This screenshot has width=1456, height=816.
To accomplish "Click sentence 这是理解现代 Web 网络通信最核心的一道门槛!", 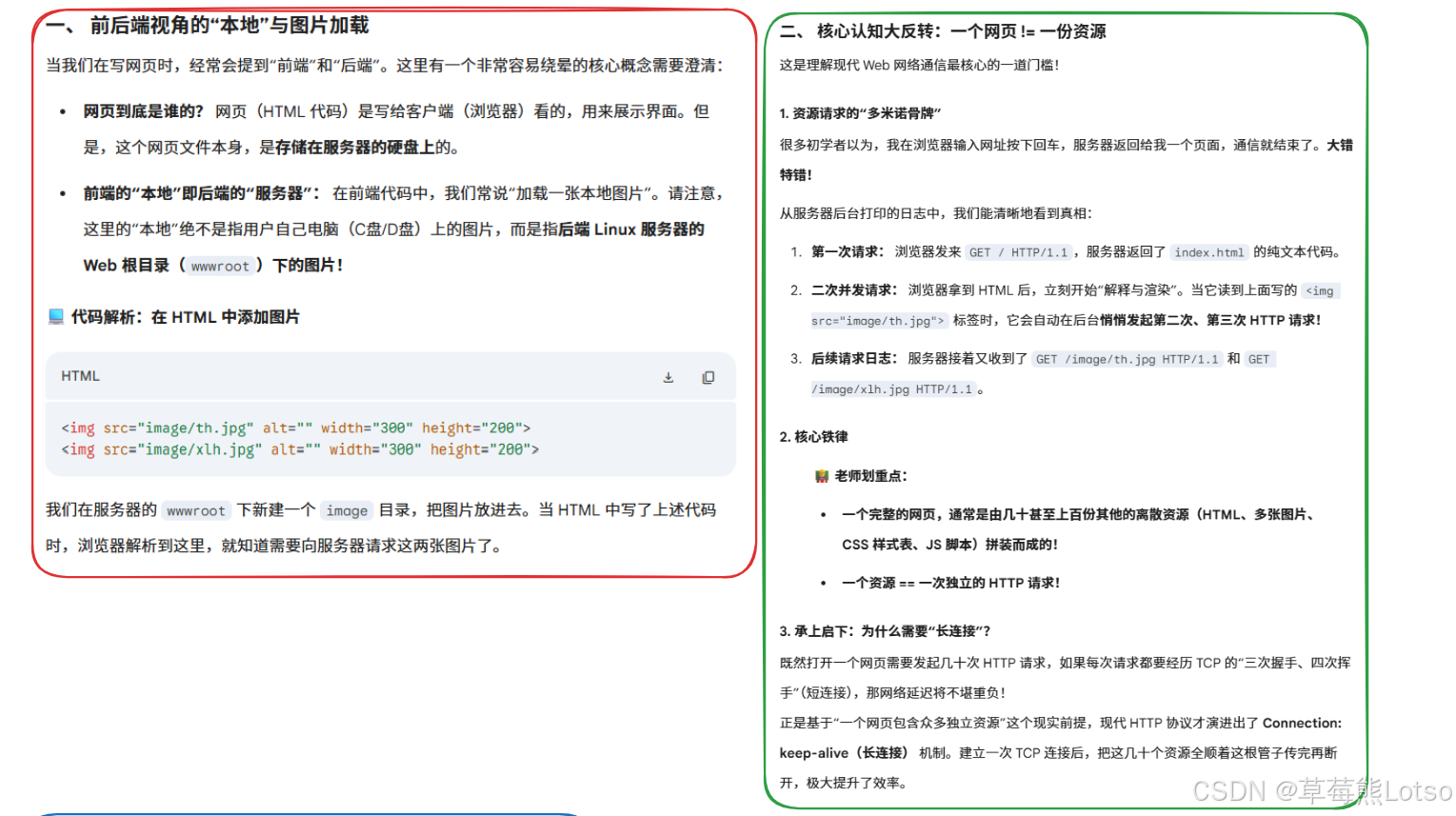I will coord(919,65).
